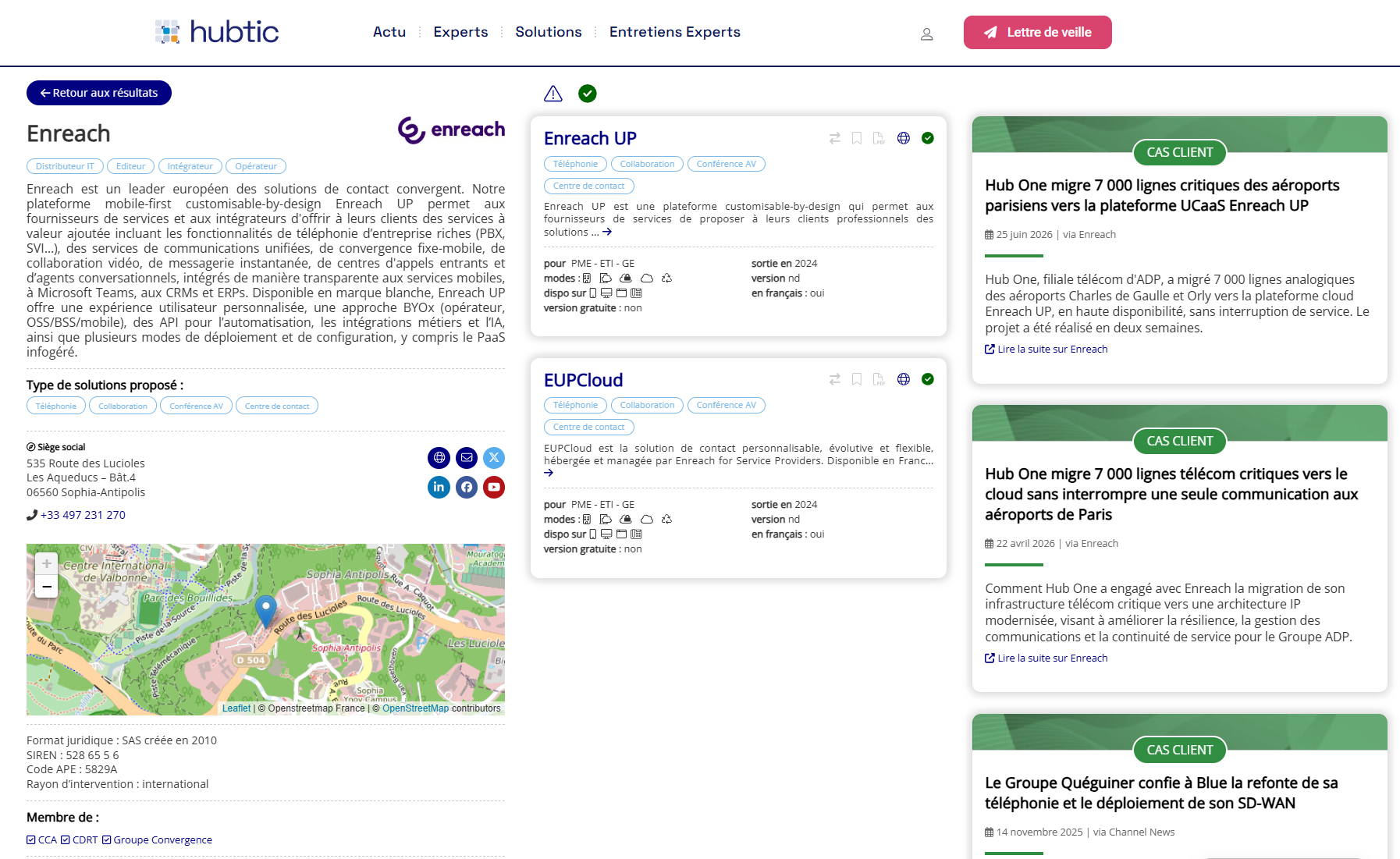Viewport: 1400px width, 859px height.
Task: Read more on the 22 avril 2026 article
Action: coord(1046,658)
